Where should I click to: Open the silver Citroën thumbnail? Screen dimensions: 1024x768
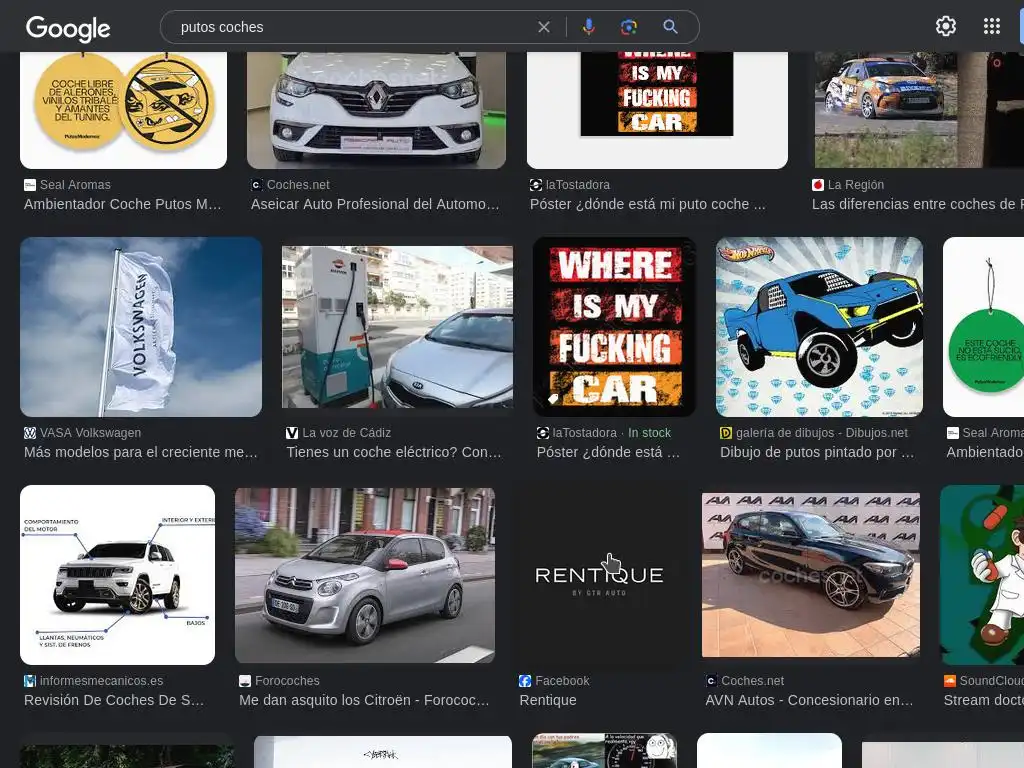364,575
